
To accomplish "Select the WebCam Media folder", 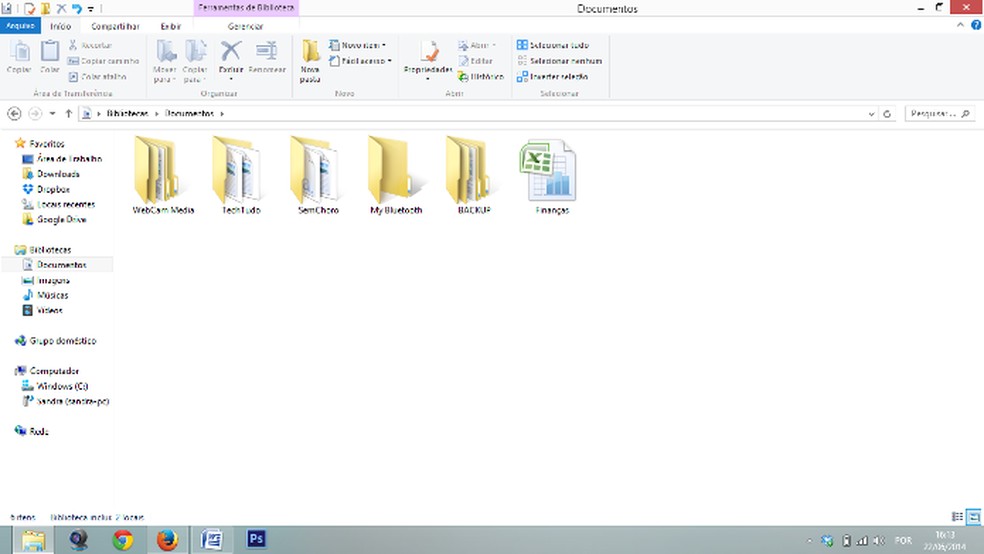I will (163, 176).
